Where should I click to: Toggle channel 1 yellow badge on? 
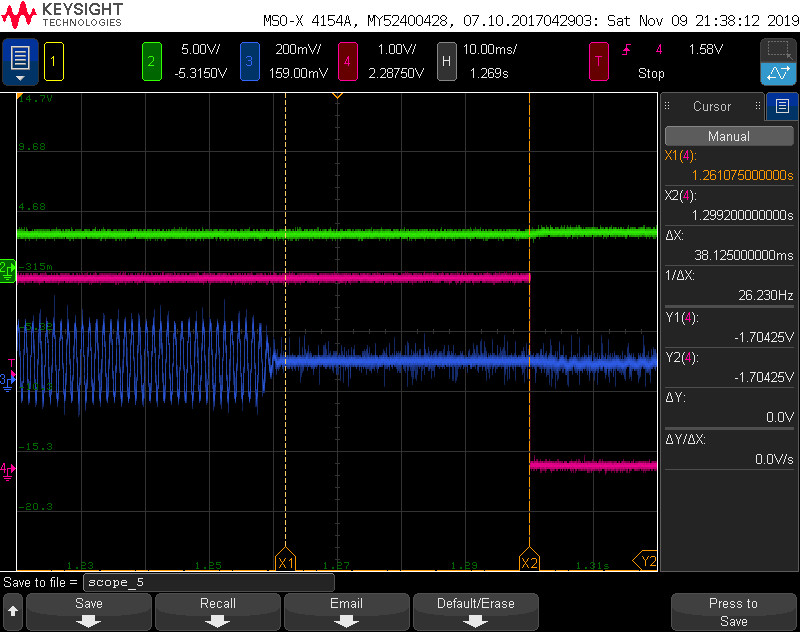[x=54, y=61]
